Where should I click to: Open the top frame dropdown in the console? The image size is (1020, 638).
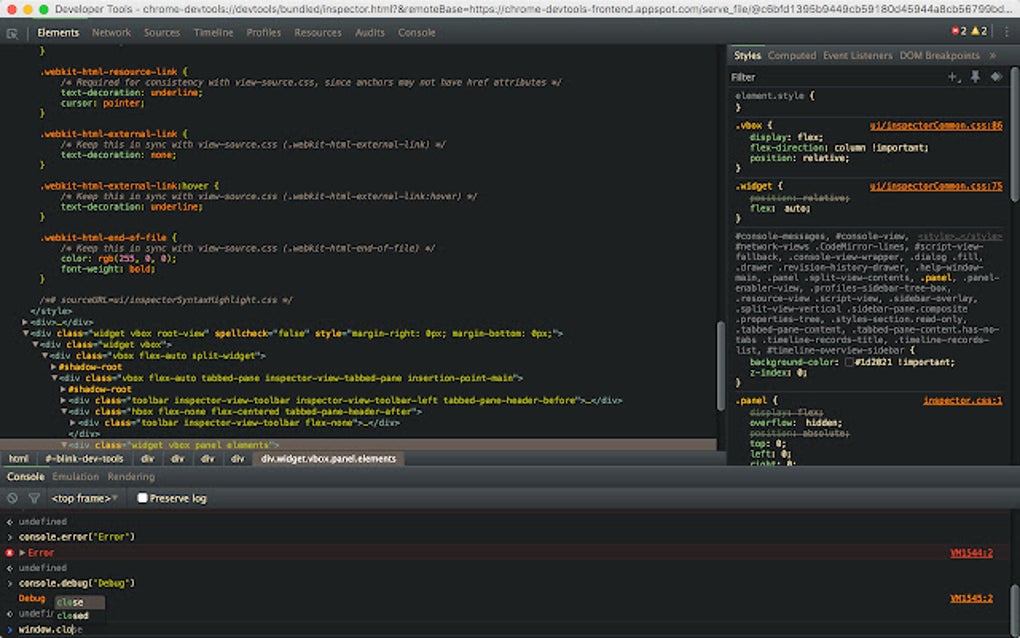83,498
